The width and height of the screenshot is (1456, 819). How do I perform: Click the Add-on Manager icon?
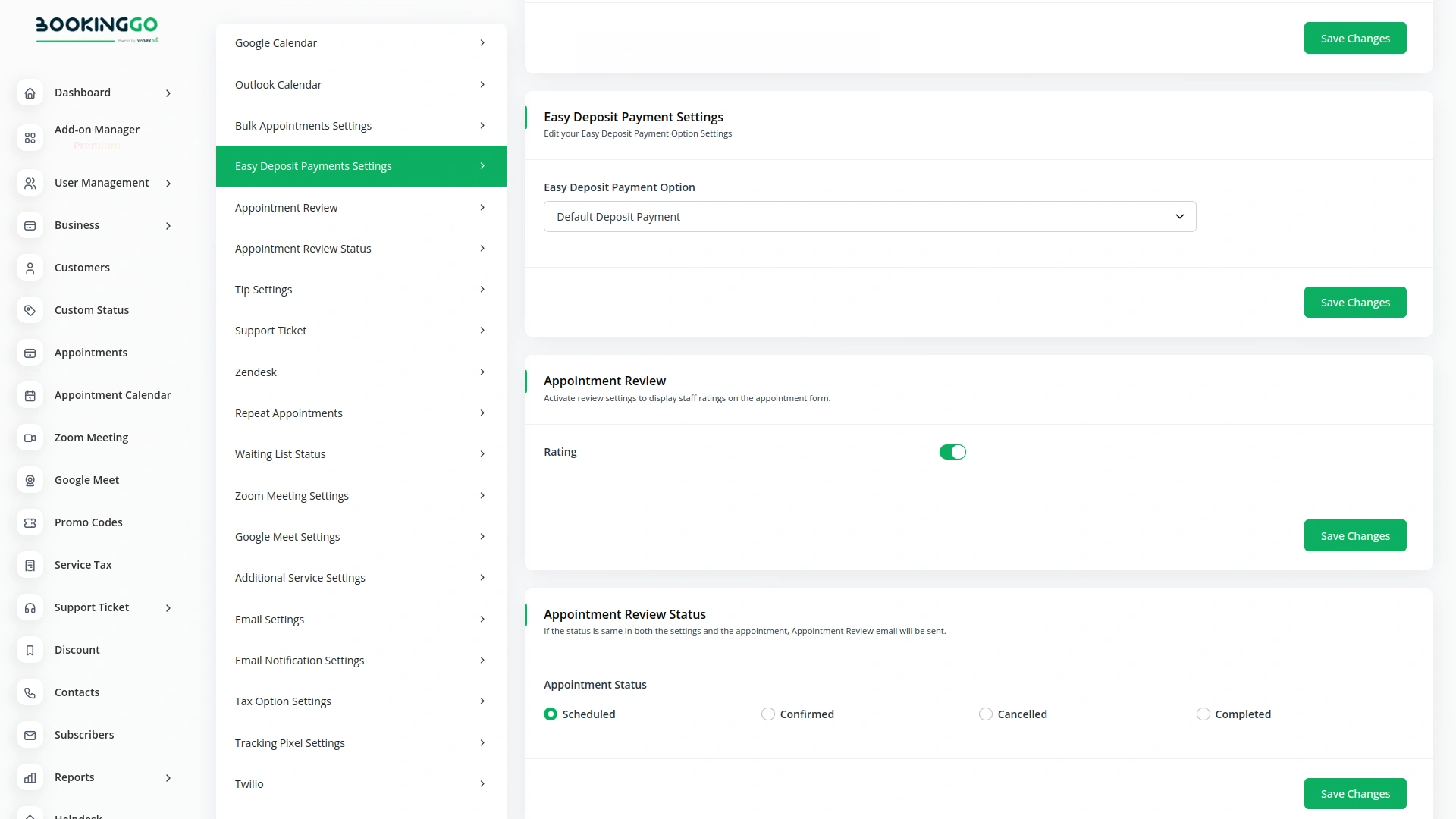coord(30,137)
